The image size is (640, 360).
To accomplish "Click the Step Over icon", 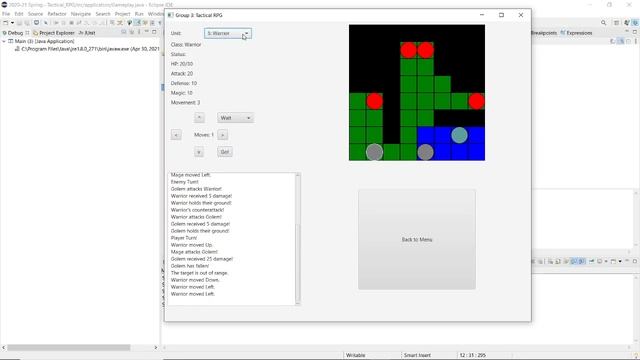I will click(94, 23).
